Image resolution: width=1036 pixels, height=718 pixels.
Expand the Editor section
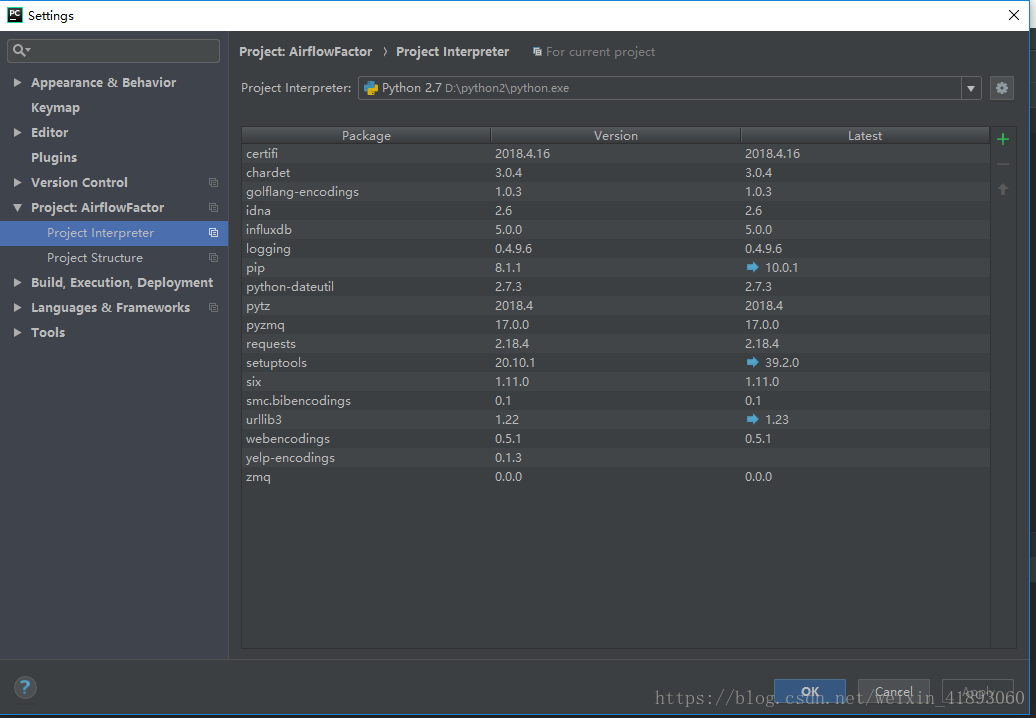(17, 133)
